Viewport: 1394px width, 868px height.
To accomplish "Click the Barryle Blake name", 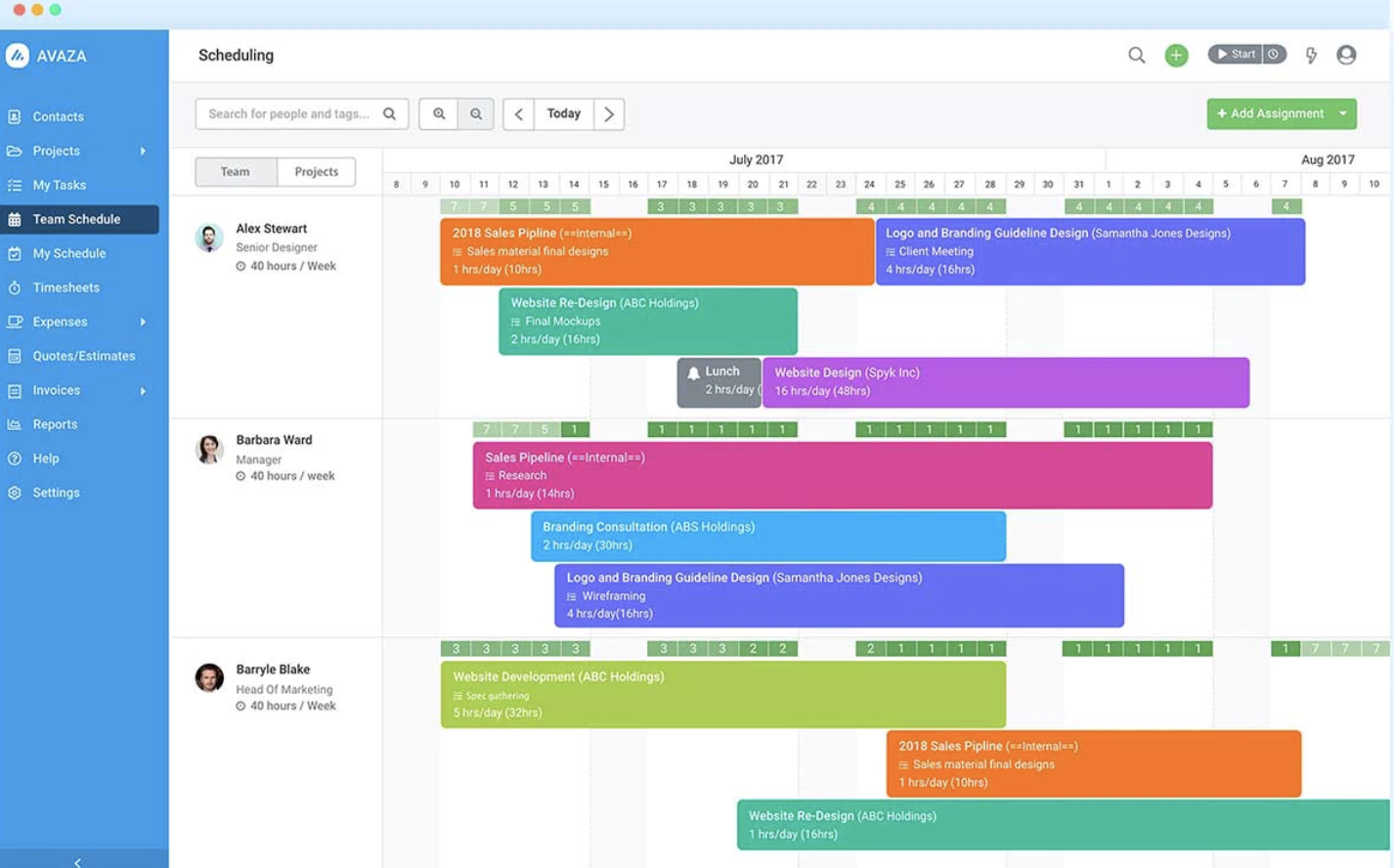I will 273,670.
